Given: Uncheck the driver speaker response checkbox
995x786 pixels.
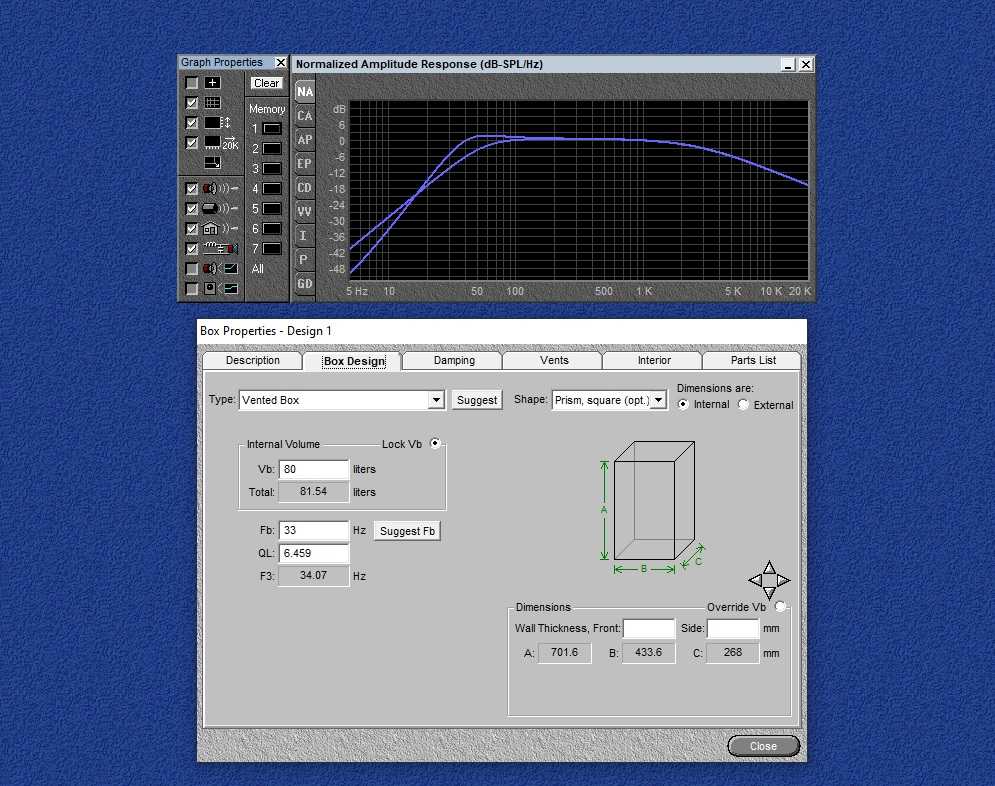Looking at the screenshot, I should coord(192,189).
